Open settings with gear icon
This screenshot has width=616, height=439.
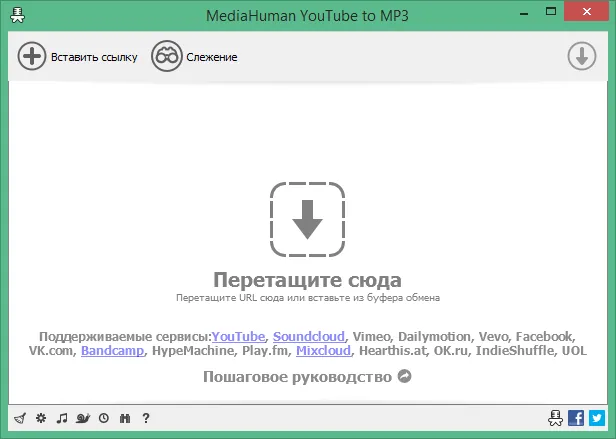(41, 418)
